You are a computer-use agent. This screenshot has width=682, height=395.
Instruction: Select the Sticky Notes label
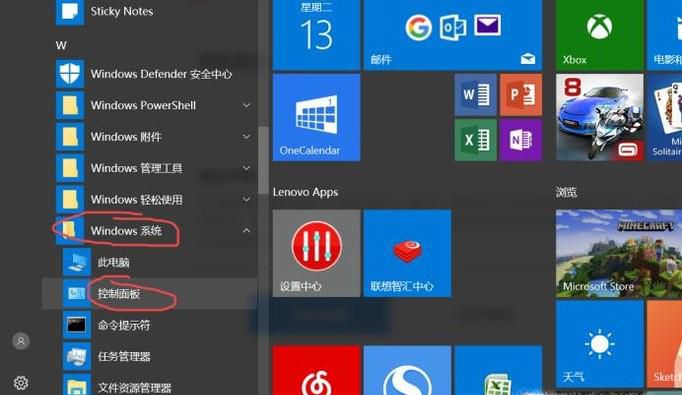122,11
